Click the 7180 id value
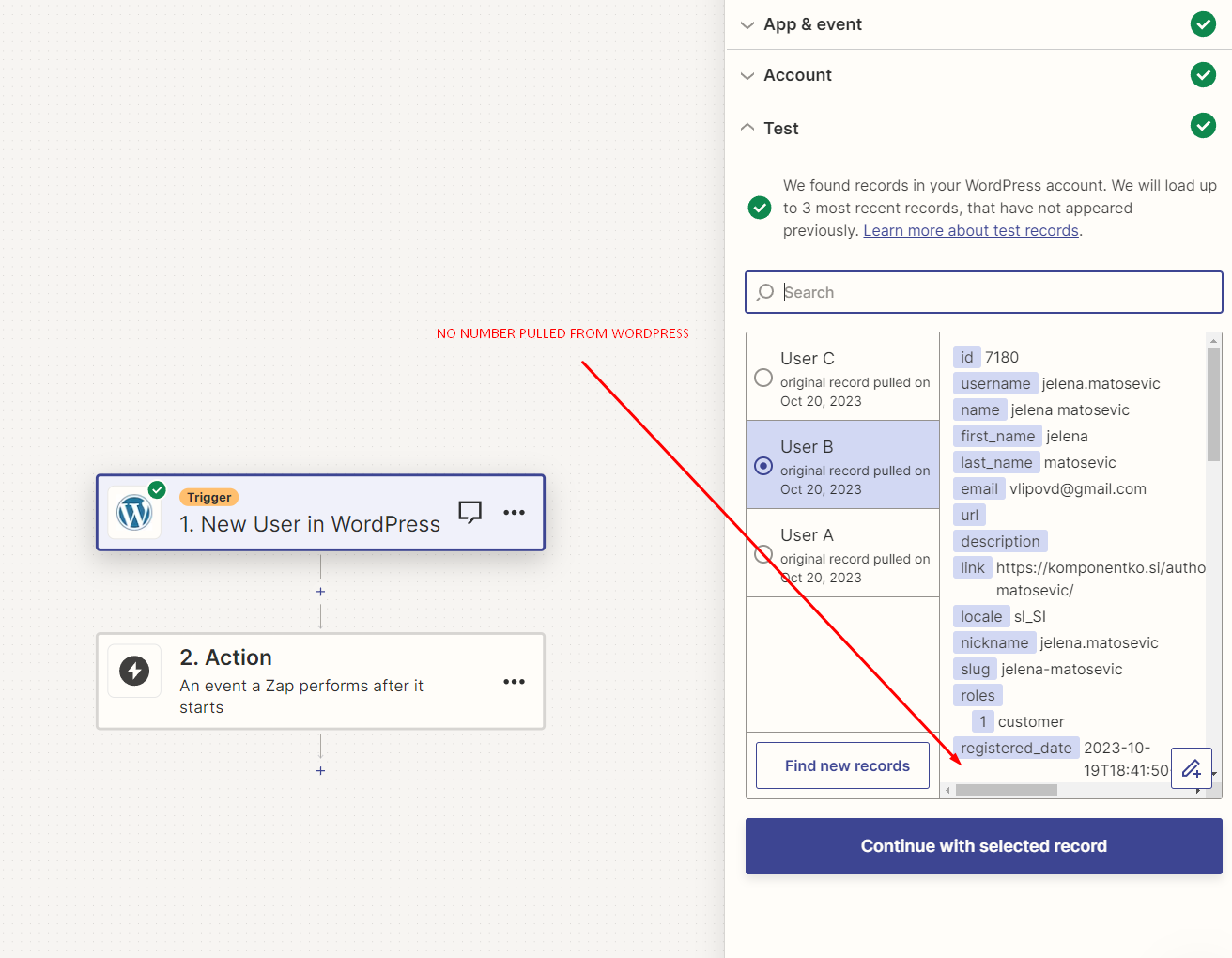The width and height of the screenshot is (1232, 958). click(1002, 357)
